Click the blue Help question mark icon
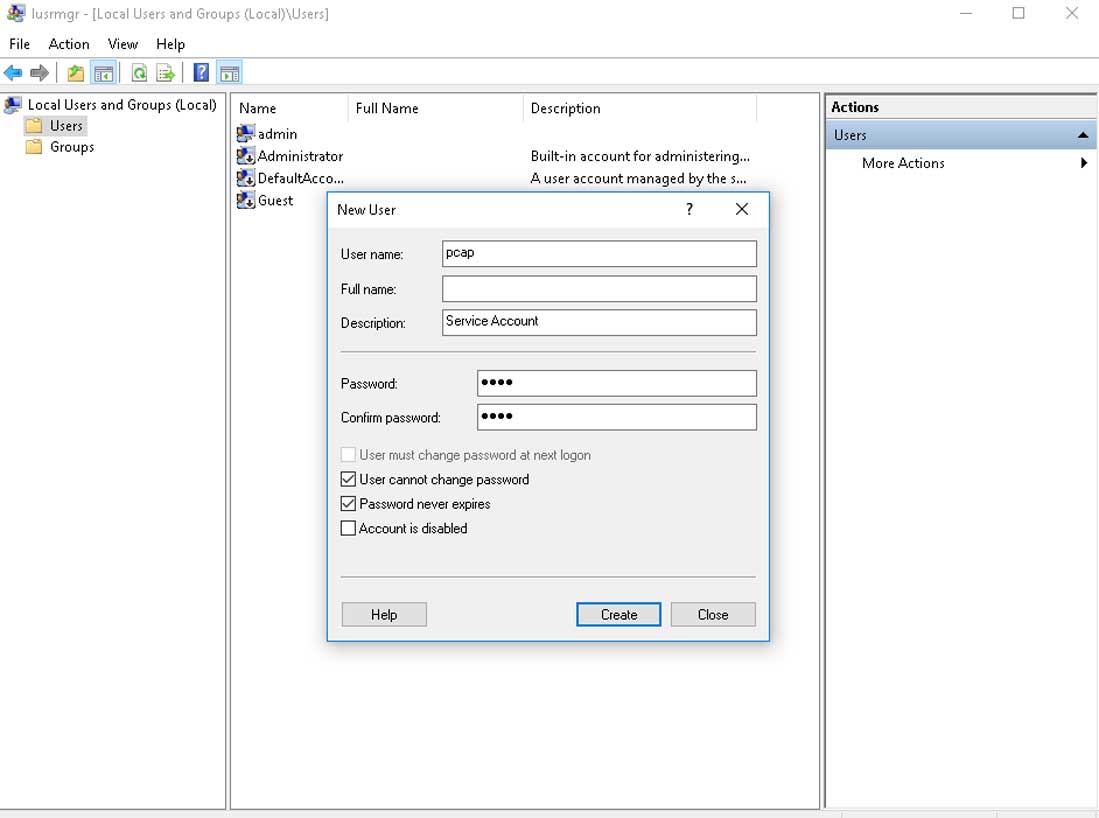The height and width of the screenshot is (818, 1099). pos(201,73)
